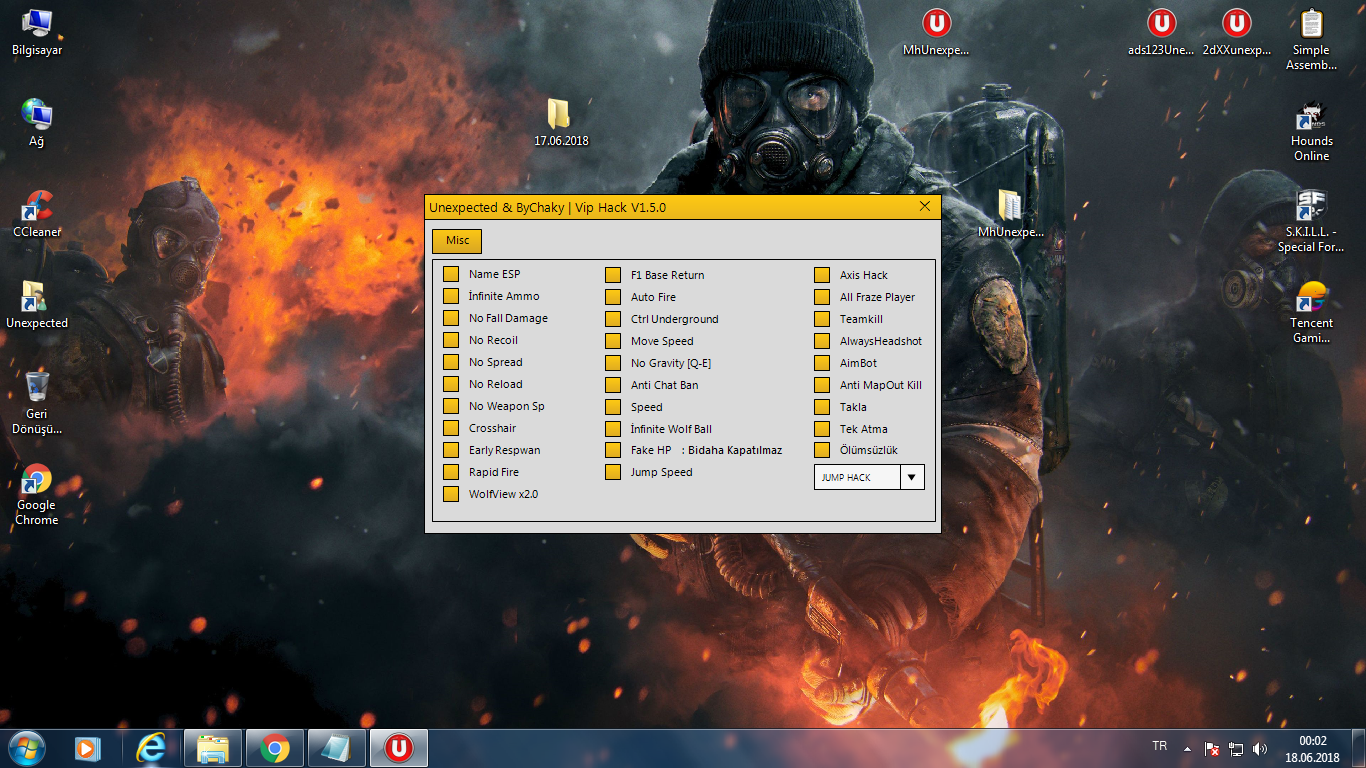Toggle the Axis Hack checkbox
Screen dimensions: 1366x768
(x=822, y=275)
